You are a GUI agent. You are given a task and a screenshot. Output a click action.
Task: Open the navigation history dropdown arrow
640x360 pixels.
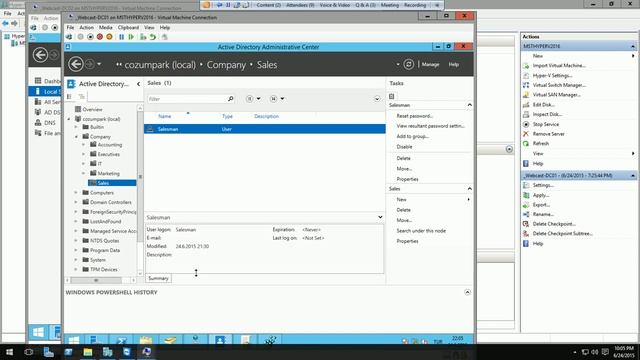coord(99,64)
